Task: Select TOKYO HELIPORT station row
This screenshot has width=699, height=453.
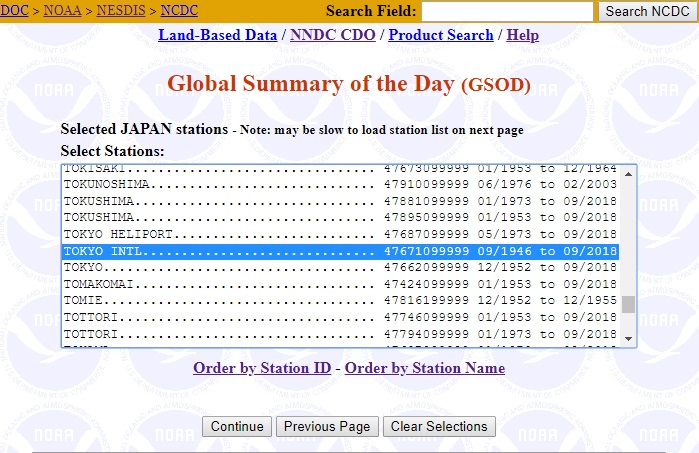Action: (340, 234)
